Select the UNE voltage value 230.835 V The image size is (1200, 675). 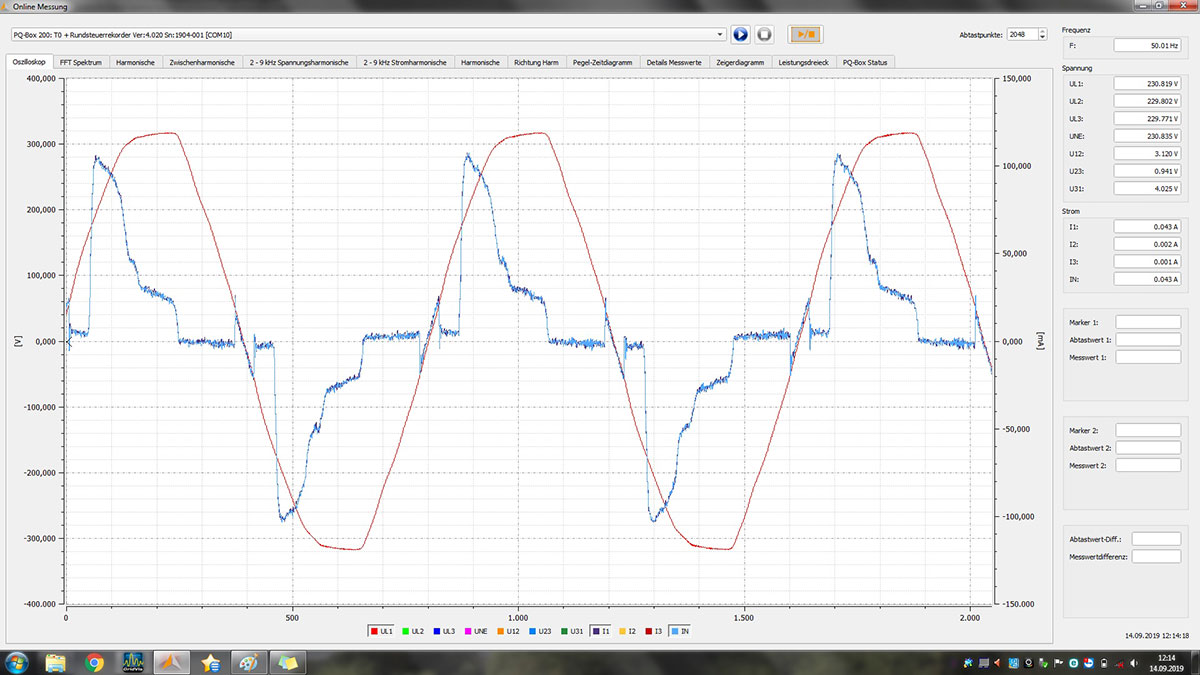click(1148, 136)
